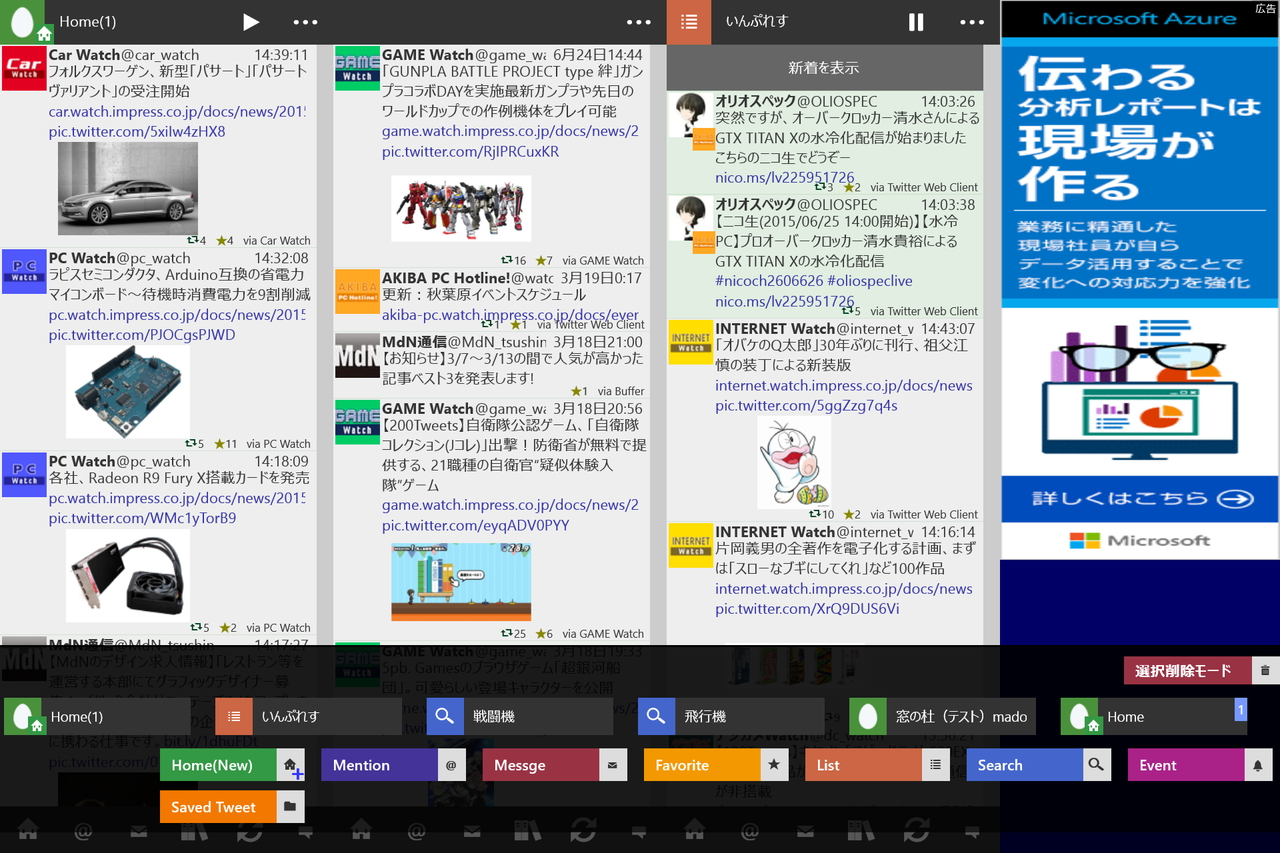1280x853 pixels.
Task: Toggle 選択削除モード in the column panel
Action: [x=1187, y=671]
